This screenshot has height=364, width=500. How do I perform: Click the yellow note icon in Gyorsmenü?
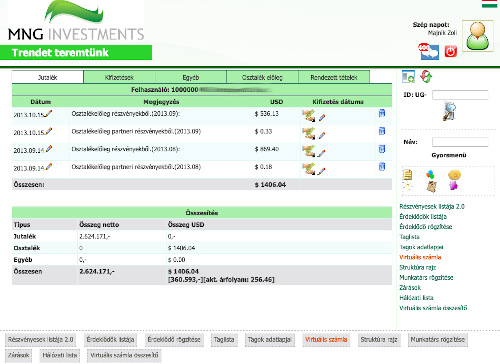point(407,174)
